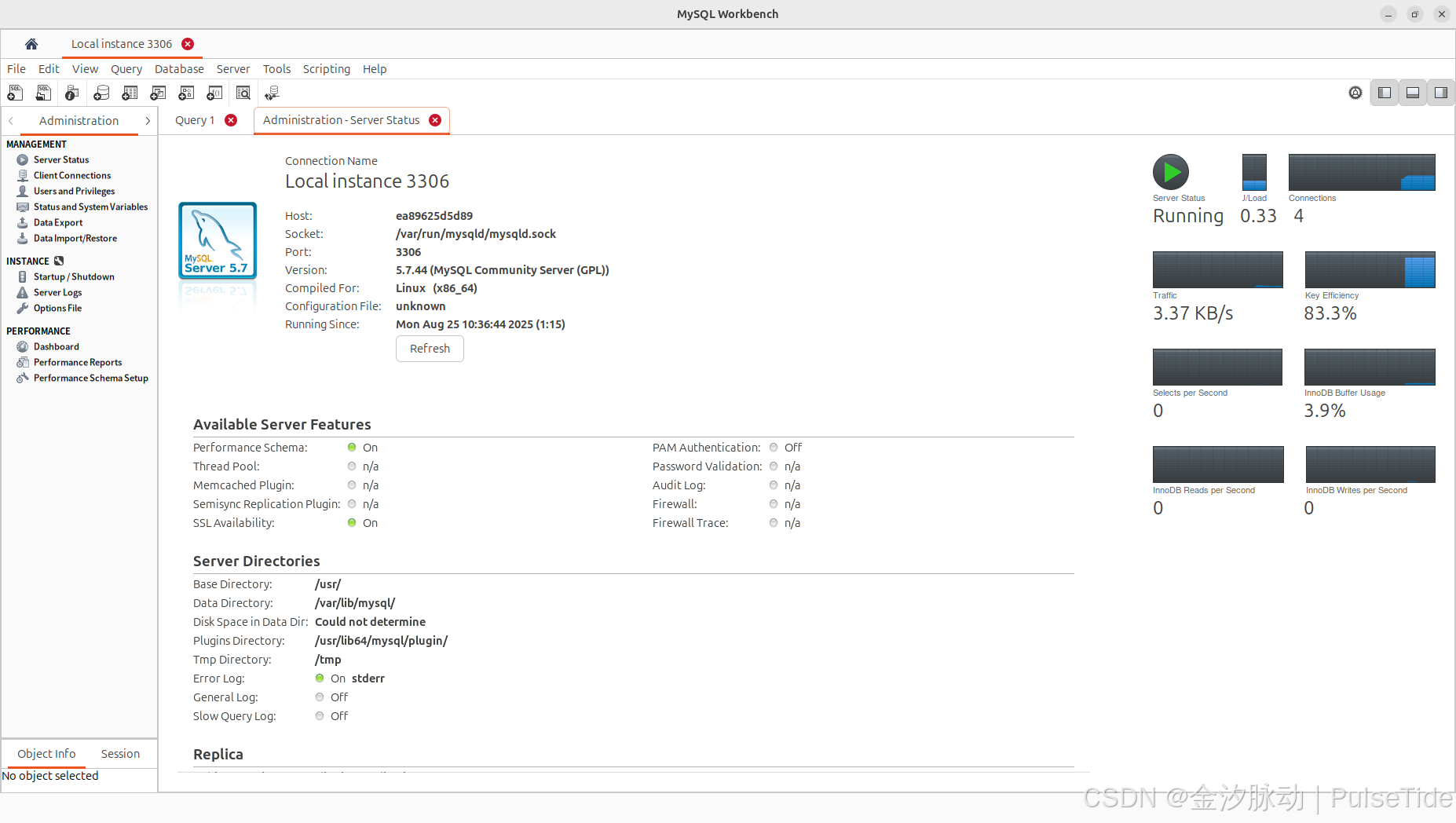
Task: Open Users and Privileges
Action: tap(74, 191)
